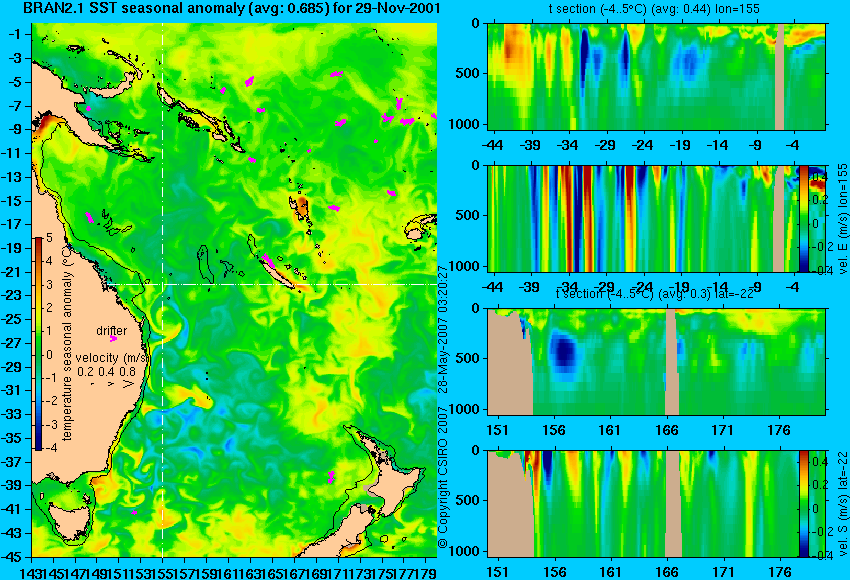Click the vel. S (m/s) lat=-22 color bar
850x580 pixels.
(803, 504)
